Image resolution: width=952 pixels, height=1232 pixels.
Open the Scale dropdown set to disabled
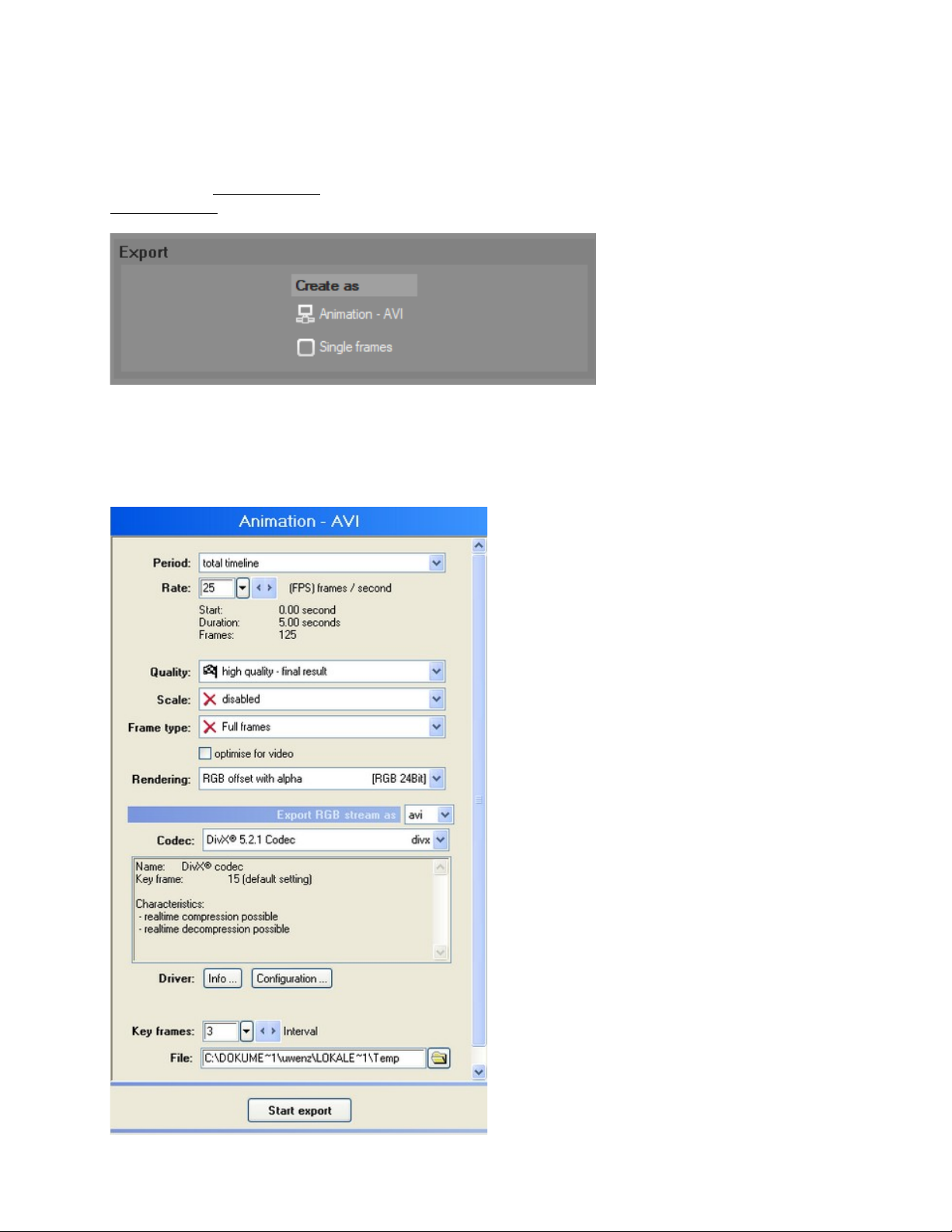coord(322,699)
